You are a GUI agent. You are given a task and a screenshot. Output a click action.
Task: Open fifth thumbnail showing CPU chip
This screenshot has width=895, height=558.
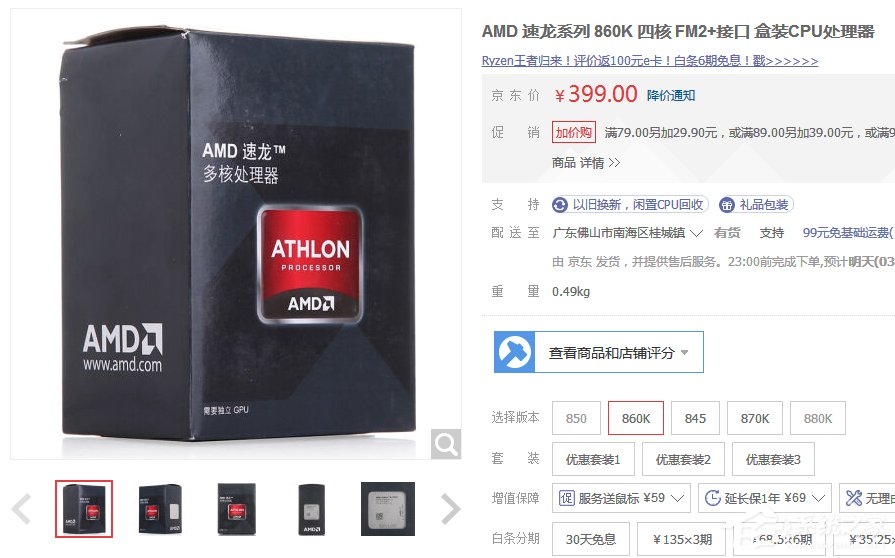point(388,509)
